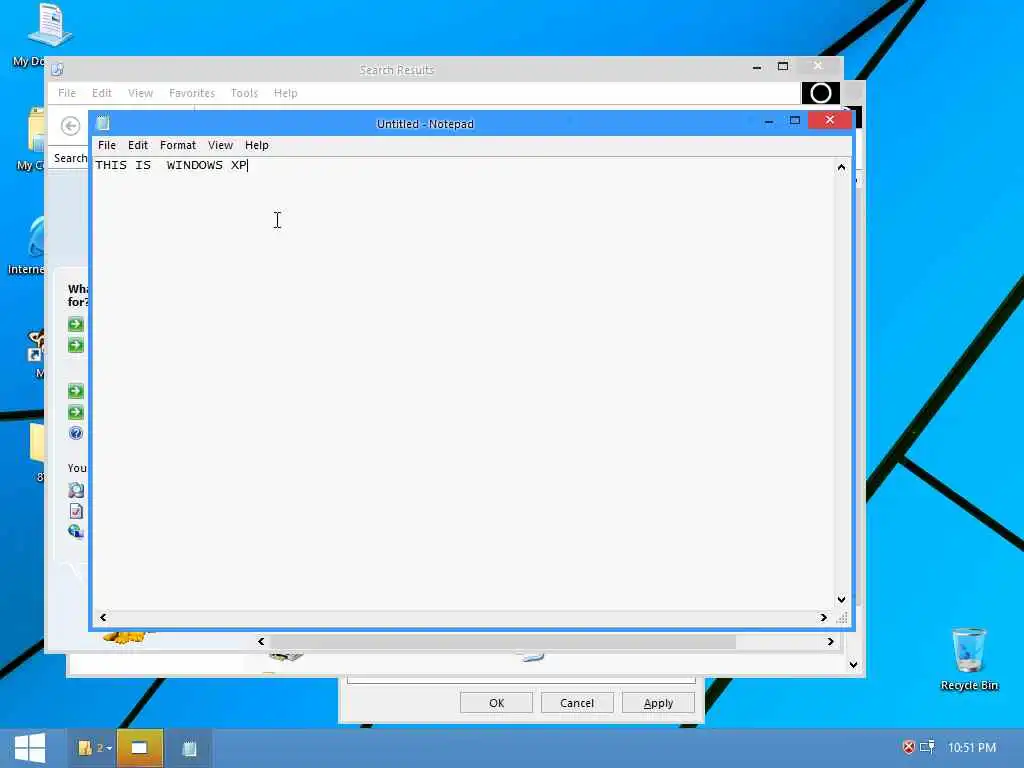This screenshot has width=1024, height=768.
Task: Minimize the Notepad window
Action: [769, 121]
